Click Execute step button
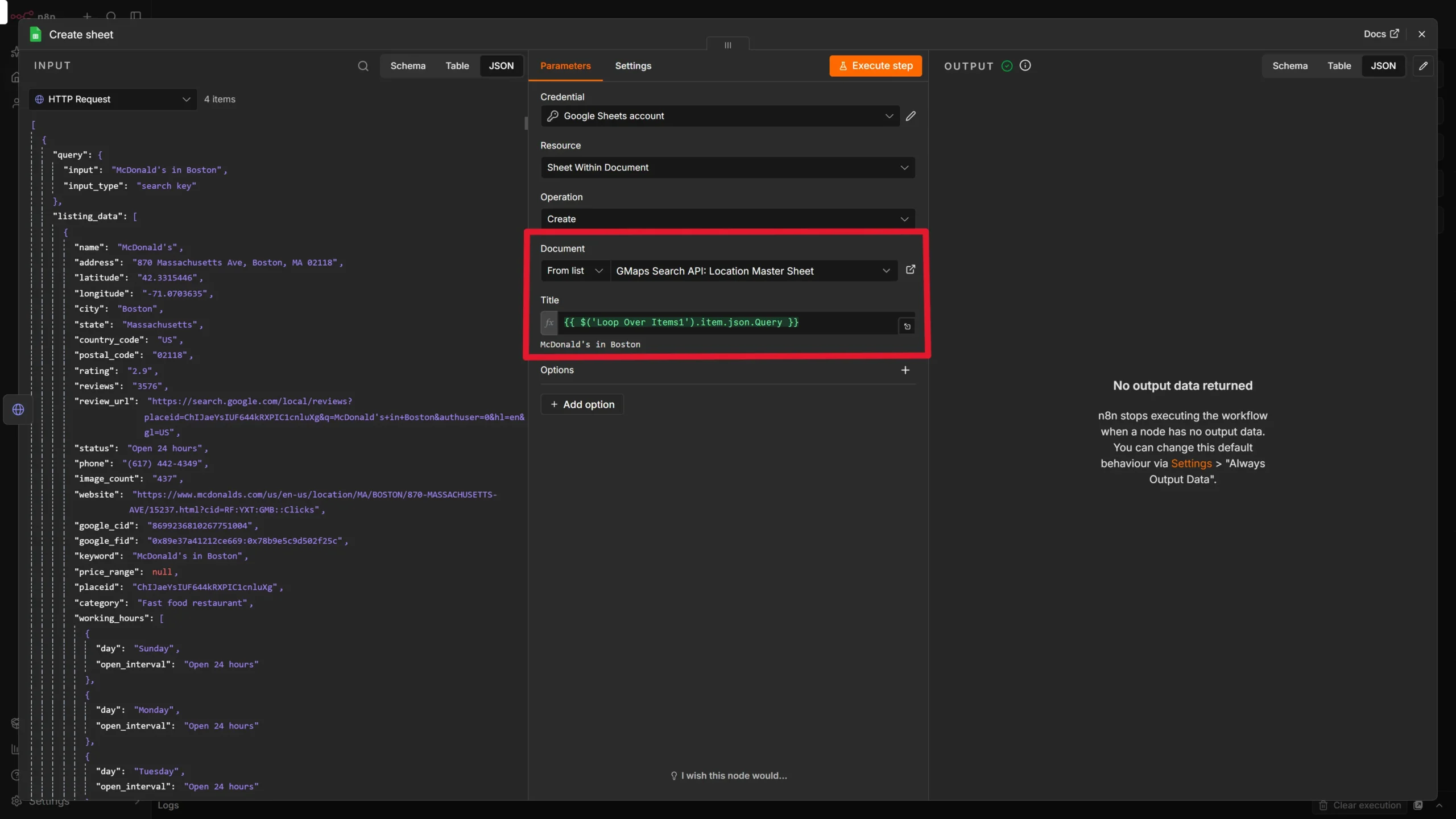Image resolution: width=1456 pixels, height=819 pixels. pyautogui.click(x=875, y=66)
